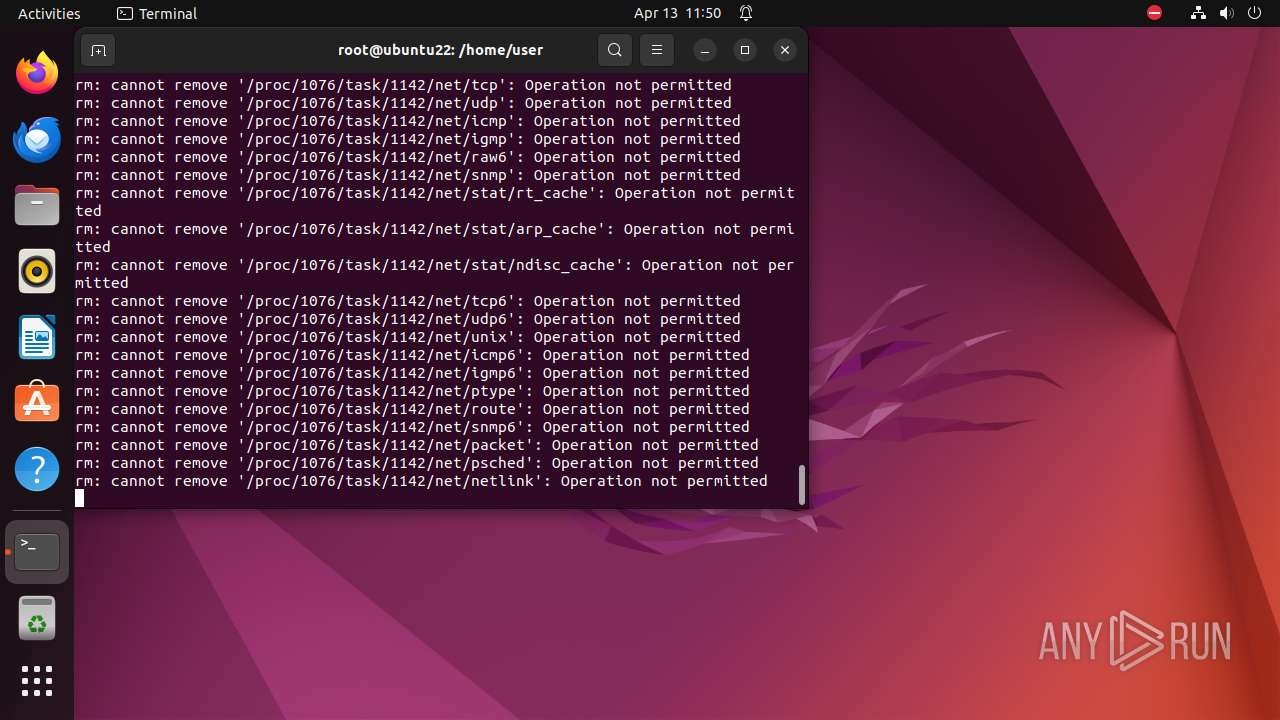Select the Terminal icon in dock

37,552
